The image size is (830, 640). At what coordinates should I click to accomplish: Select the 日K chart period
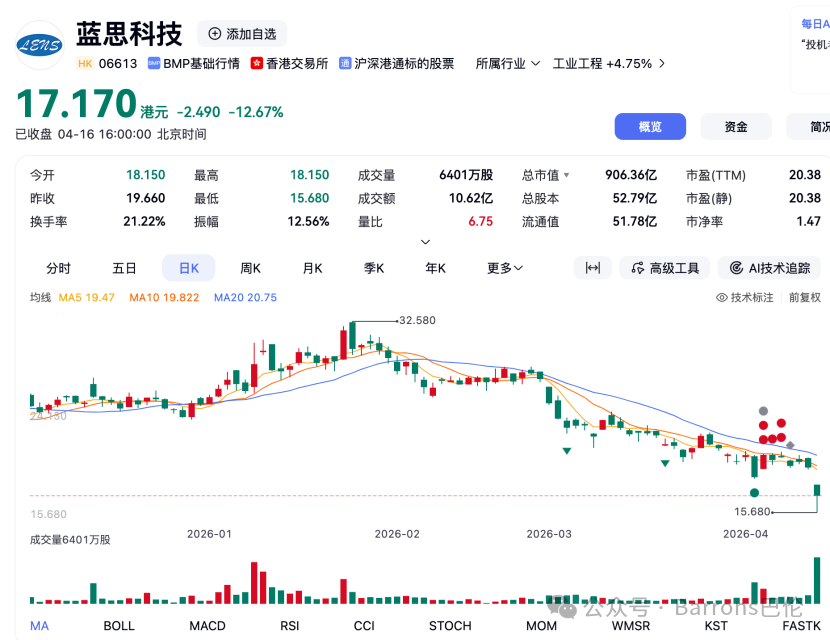(x=188, y=268)
